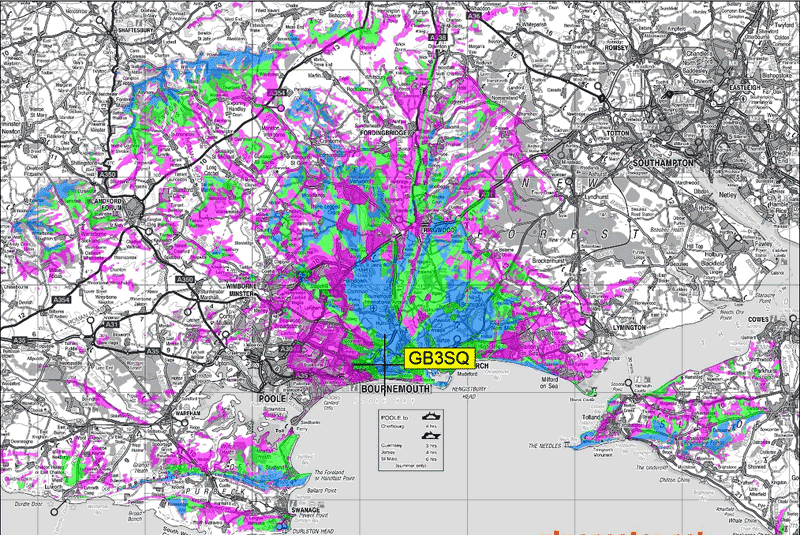Click the Cherbourg ferry destination

[392, 426]
